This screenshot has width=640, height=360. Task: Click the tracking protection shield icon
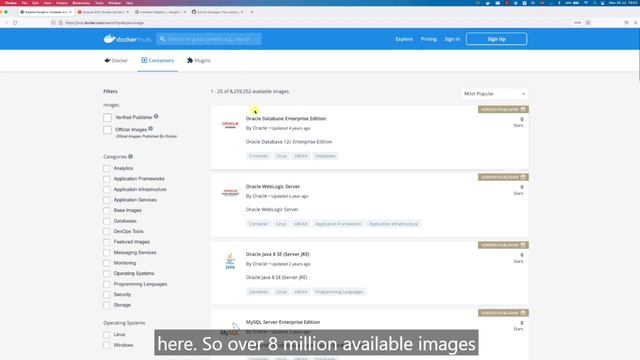coord(53,23)
